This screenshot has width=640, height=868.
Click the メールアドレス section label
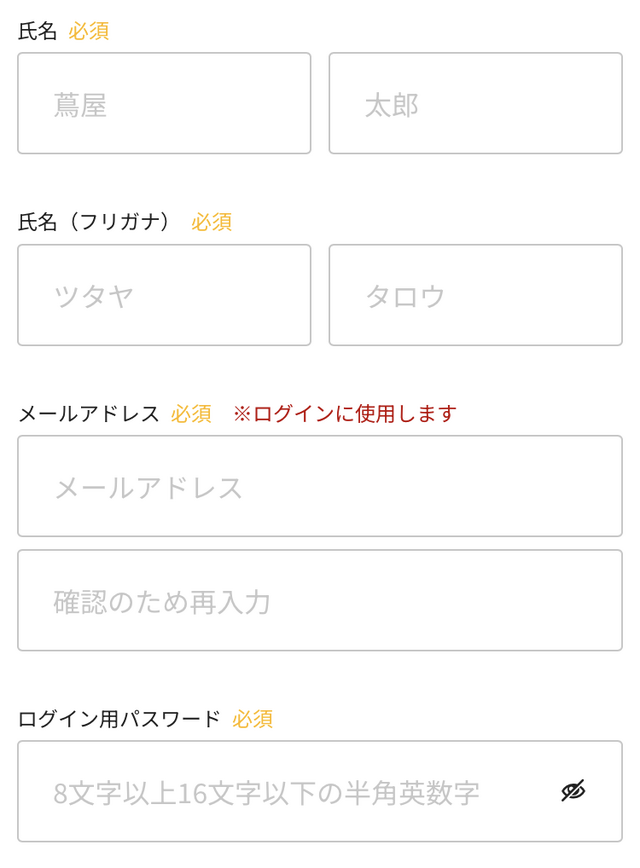(x=89, y=414)
